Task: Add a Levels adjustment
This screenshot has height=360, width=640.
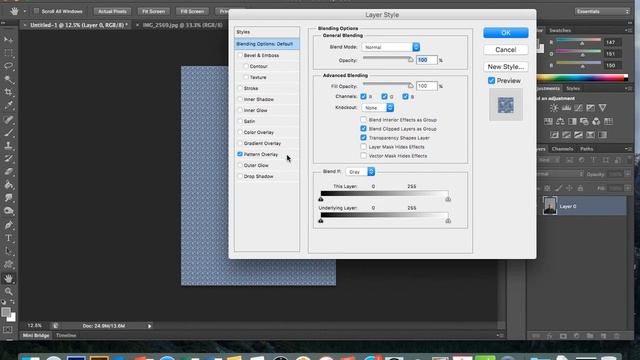Action: click(566, 108)
